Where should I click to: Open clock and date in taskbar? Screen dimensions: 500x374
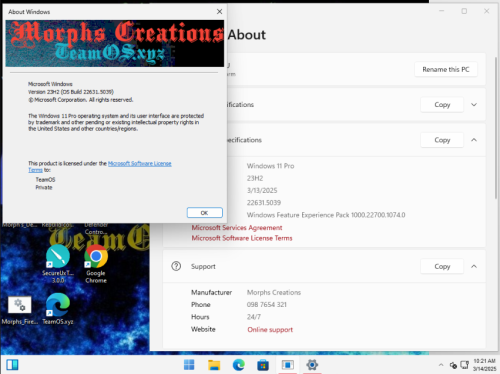point(484,365)
